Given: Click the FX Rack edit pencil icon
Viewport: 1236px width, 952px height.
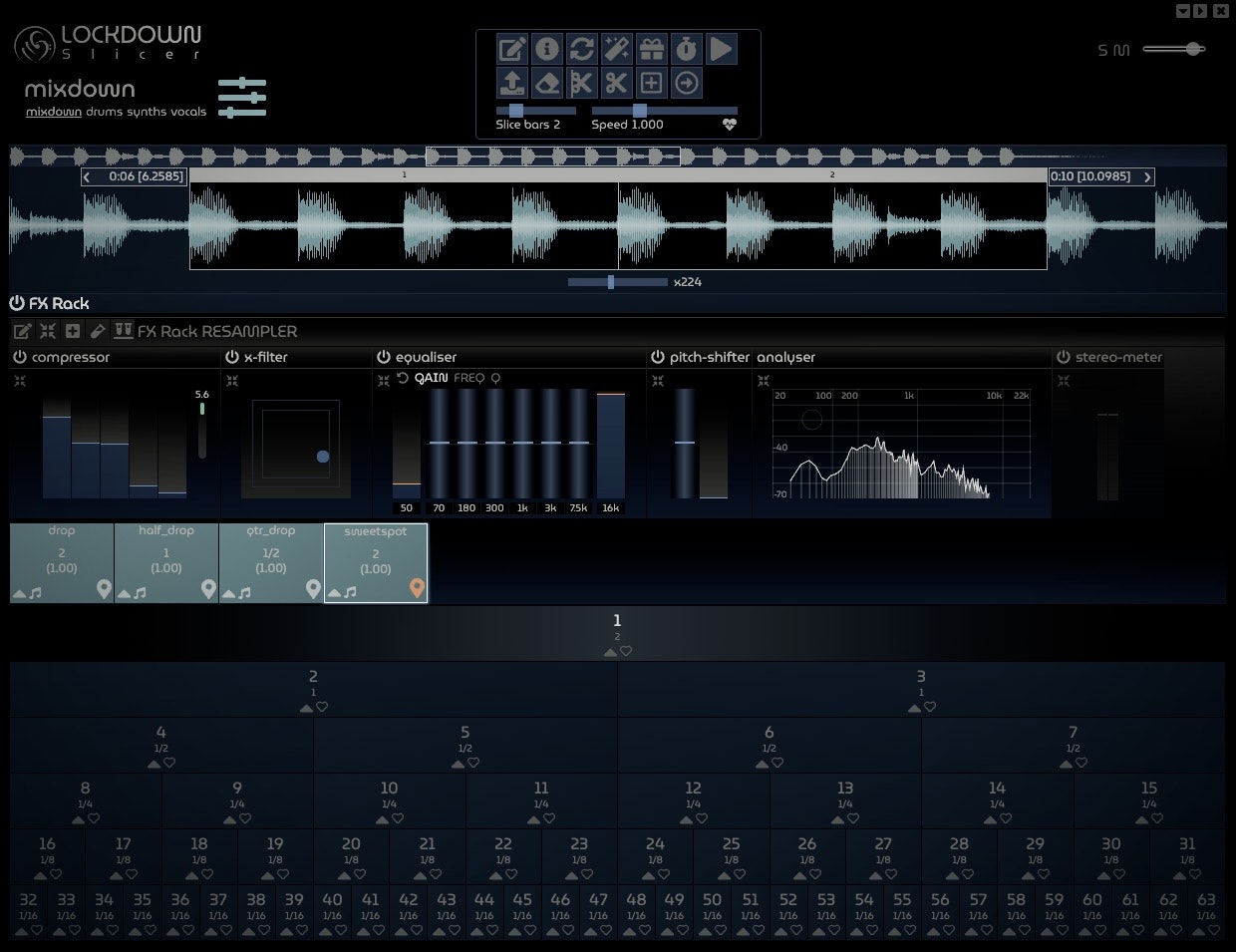Looking at the screenshot, I should pyautogui.click(x=22, y=331).
